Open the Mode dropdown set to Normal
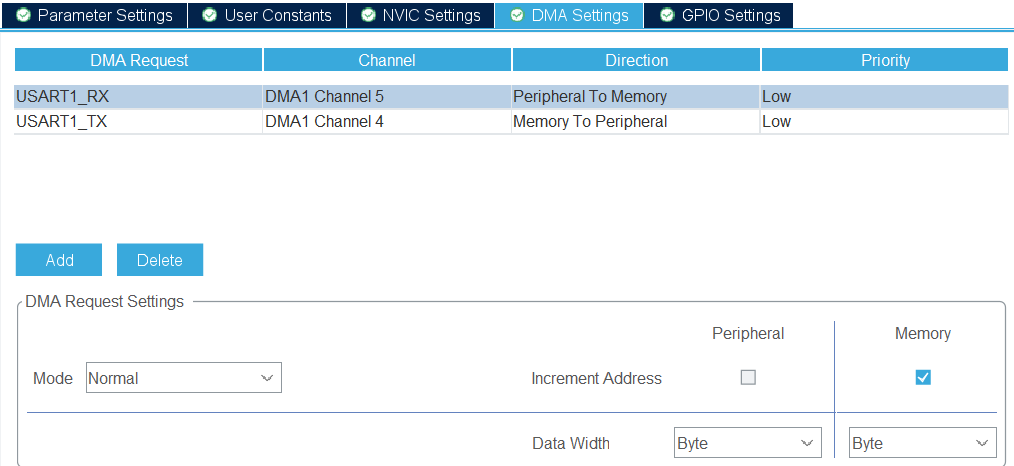 (x=183, y=378)
